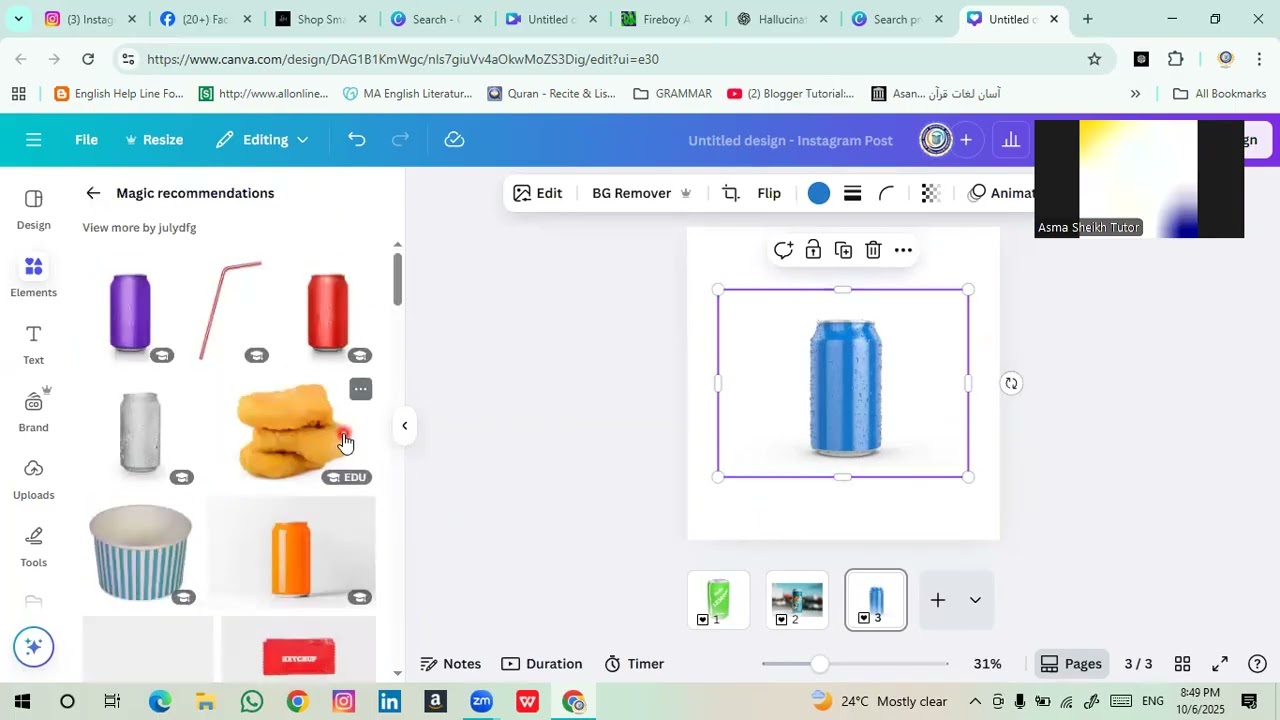Viewport: 1280px width, 720px height.
Task: Open the Duration control
Action: [541, 664]
